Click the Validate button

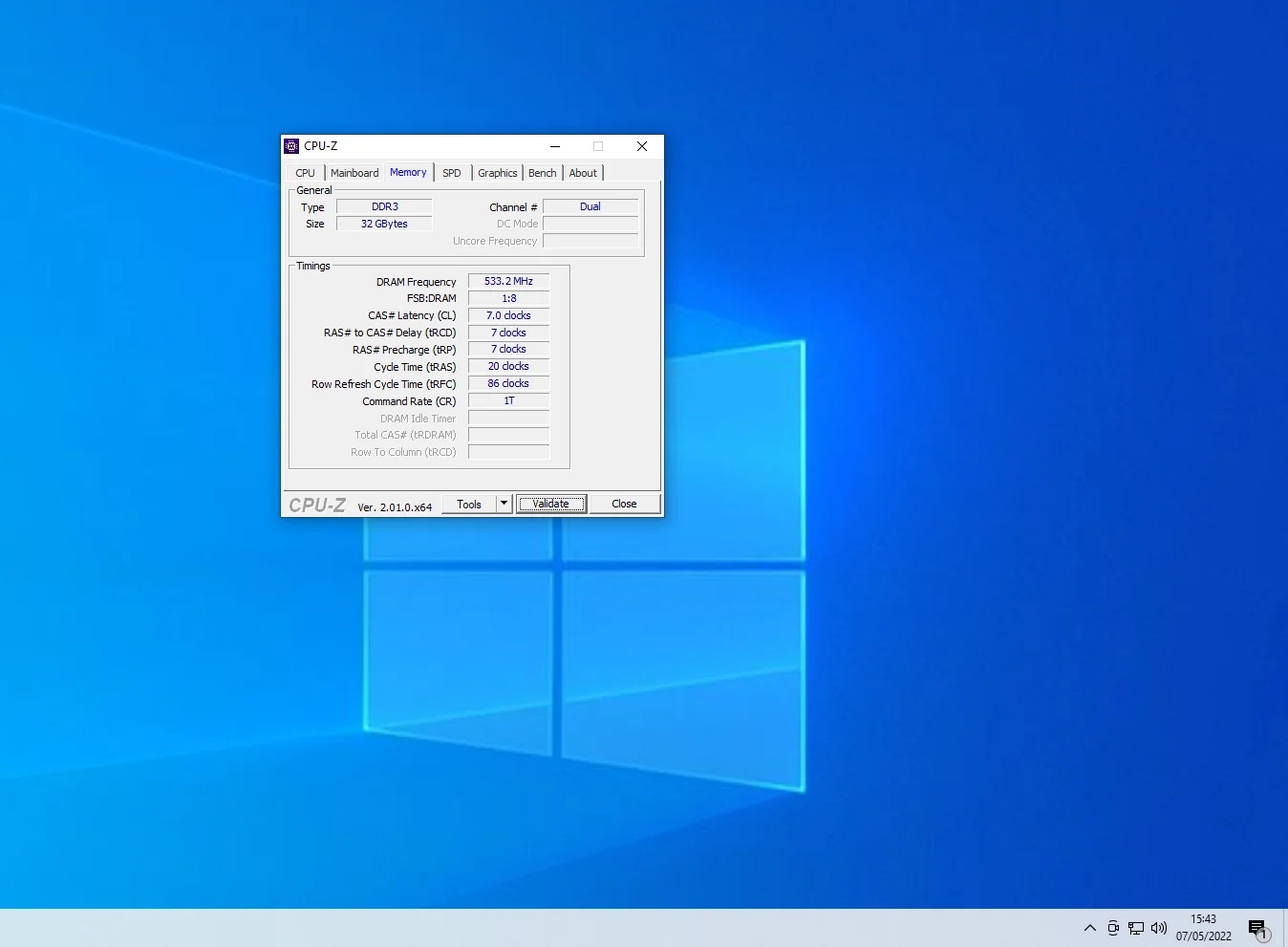(x=550, y=504)
